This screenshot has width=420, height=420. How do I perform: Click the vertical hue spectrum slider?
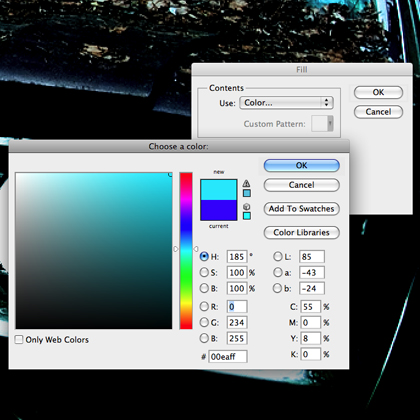tap(186, 251)
